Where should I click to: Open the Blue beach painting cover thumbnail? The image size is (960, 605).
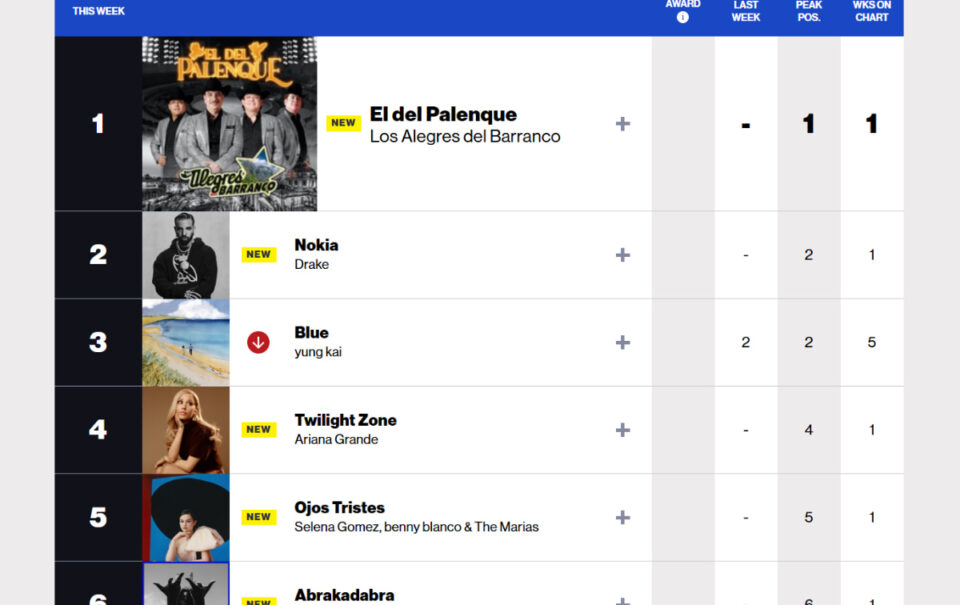click(186, 343)
